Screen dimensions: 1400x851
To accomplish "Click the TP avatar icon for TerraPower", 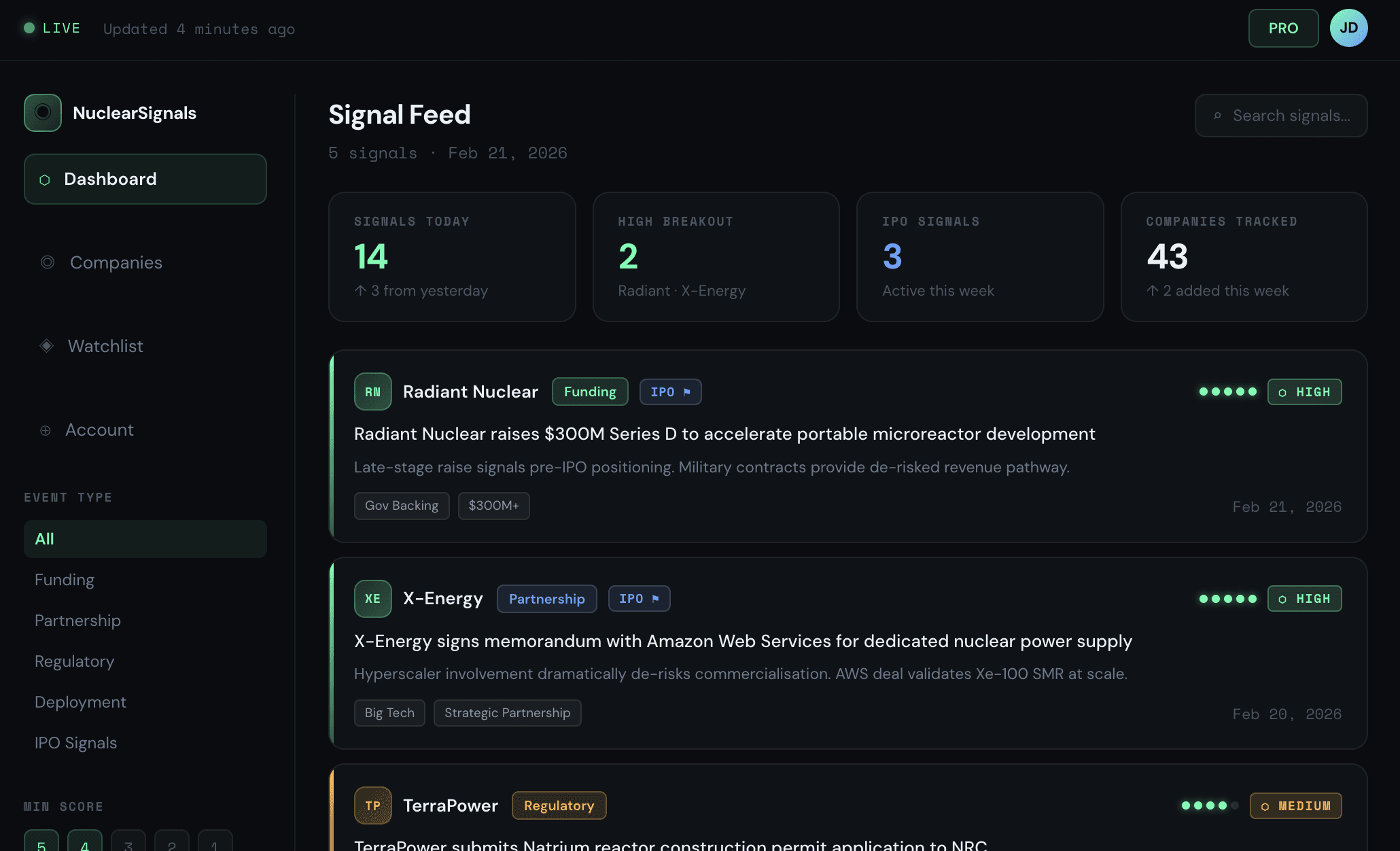I will click(x=372, y=805).
